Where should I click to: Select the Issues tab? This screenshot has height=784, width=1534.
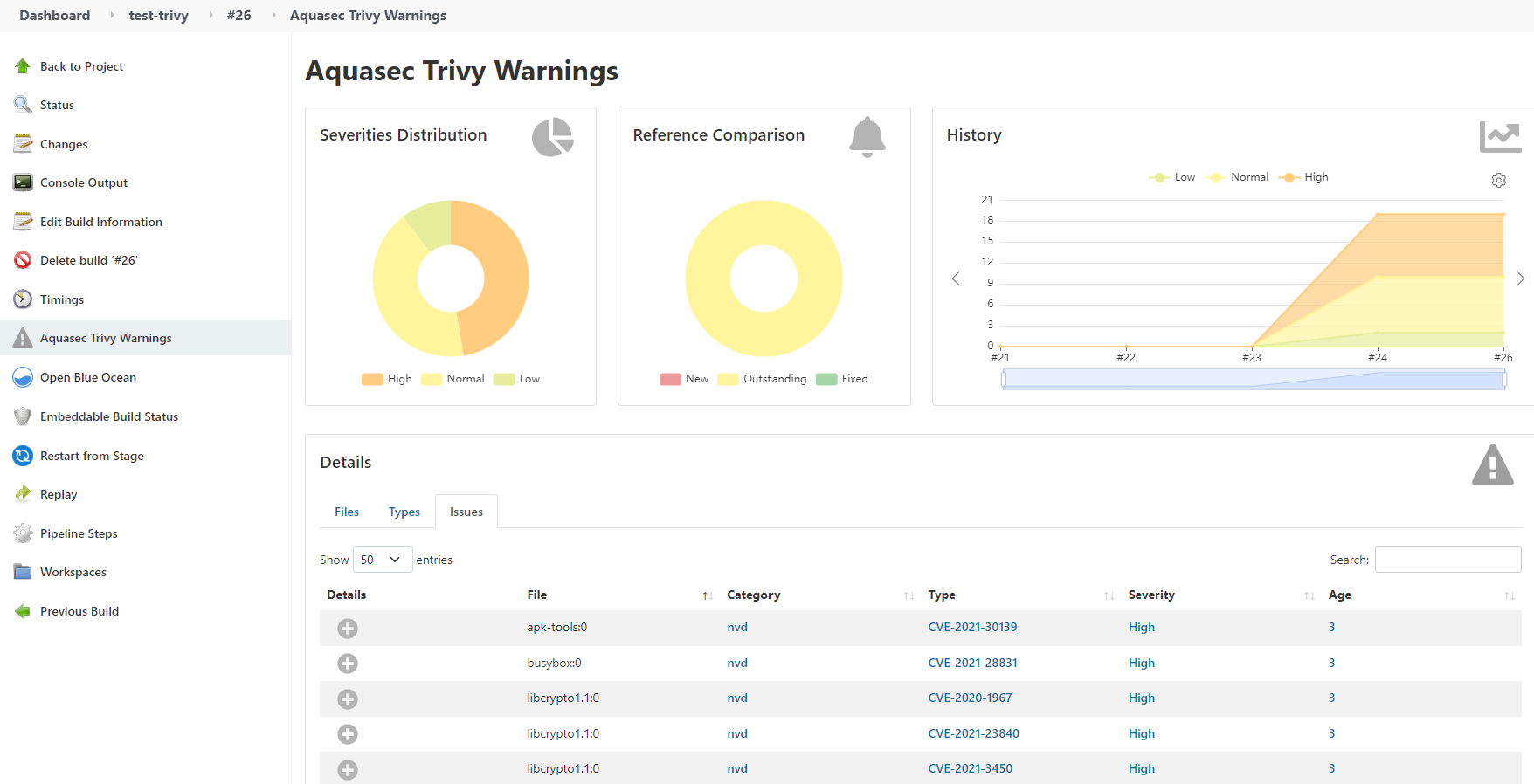click(466, 512)
